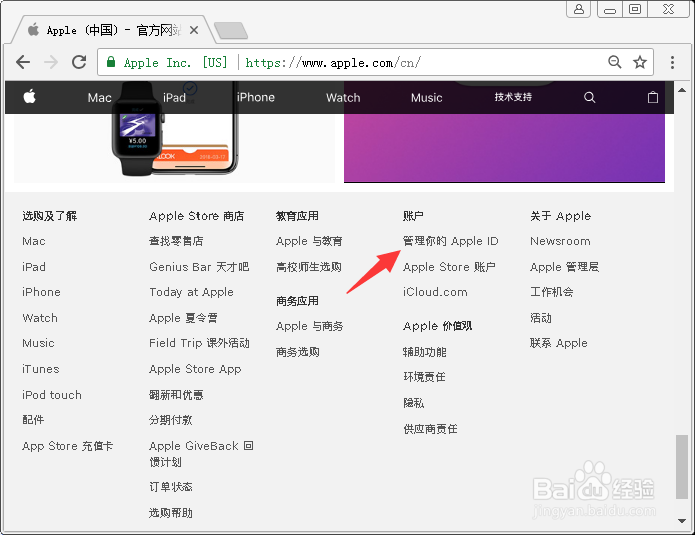Open the footer Mac link
This screenshot has width=695, height=535.
point(34,241)
